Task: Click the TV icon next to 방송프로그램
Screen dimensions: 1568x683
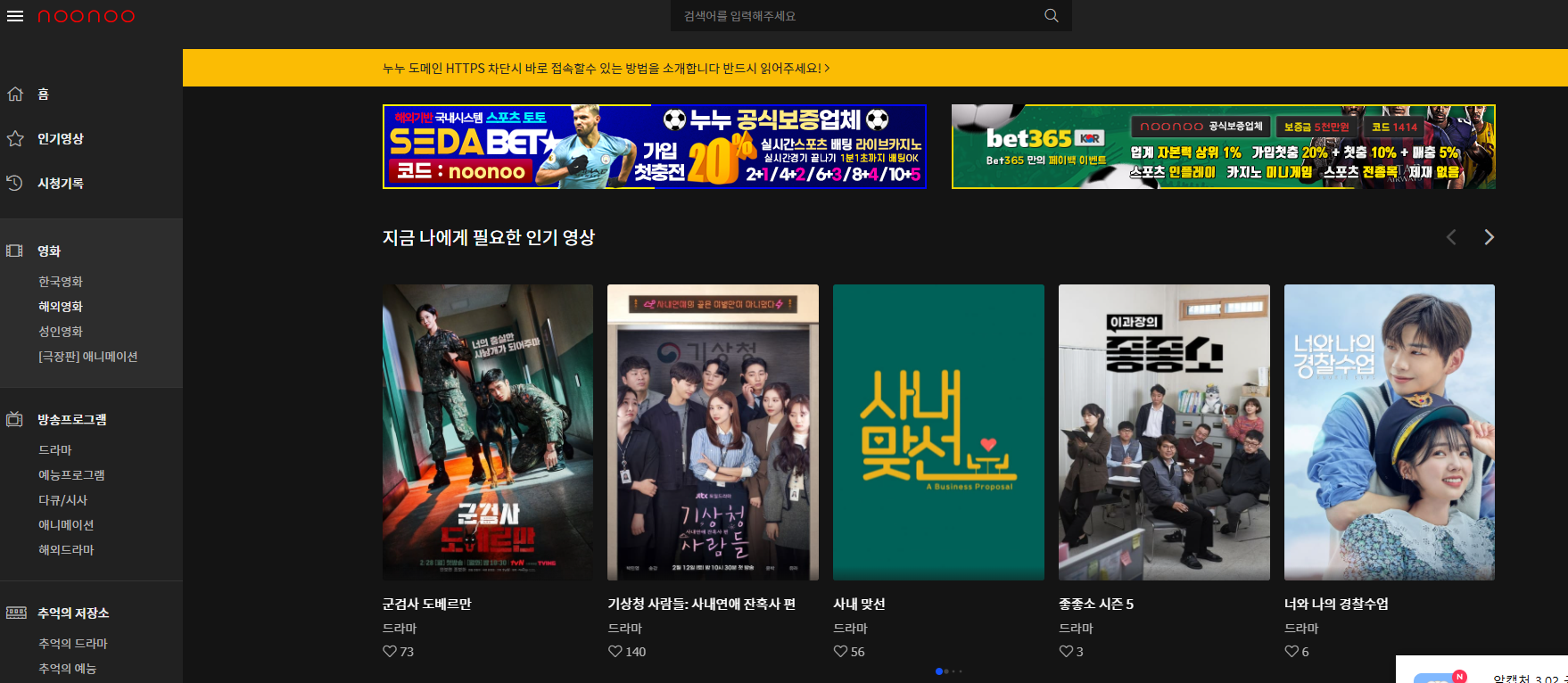Action: coord(15,419)
